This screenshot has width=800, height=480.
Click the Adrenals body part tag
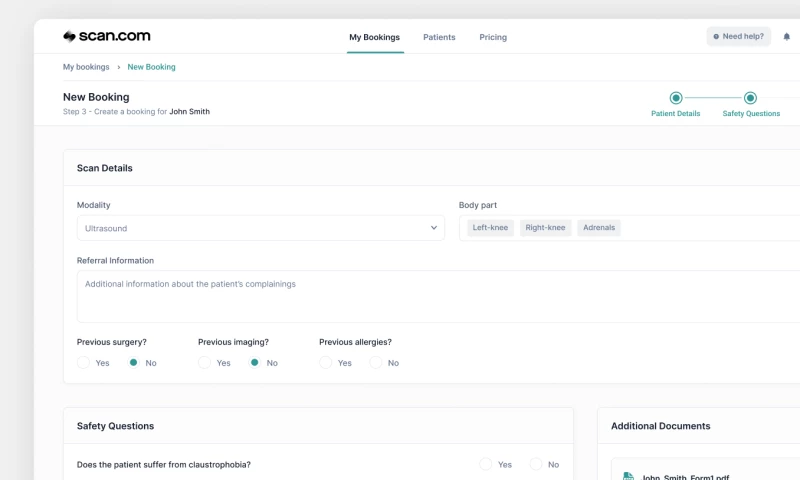(599, 228)
